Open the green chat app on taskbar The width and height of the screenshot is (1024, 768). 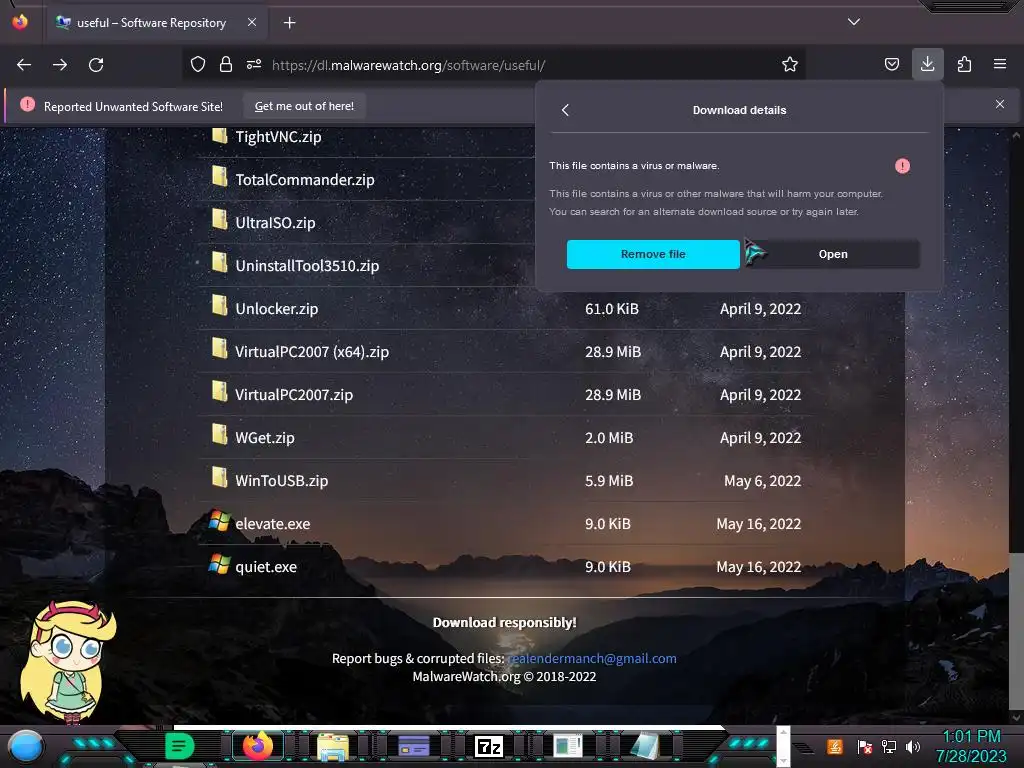179,745
